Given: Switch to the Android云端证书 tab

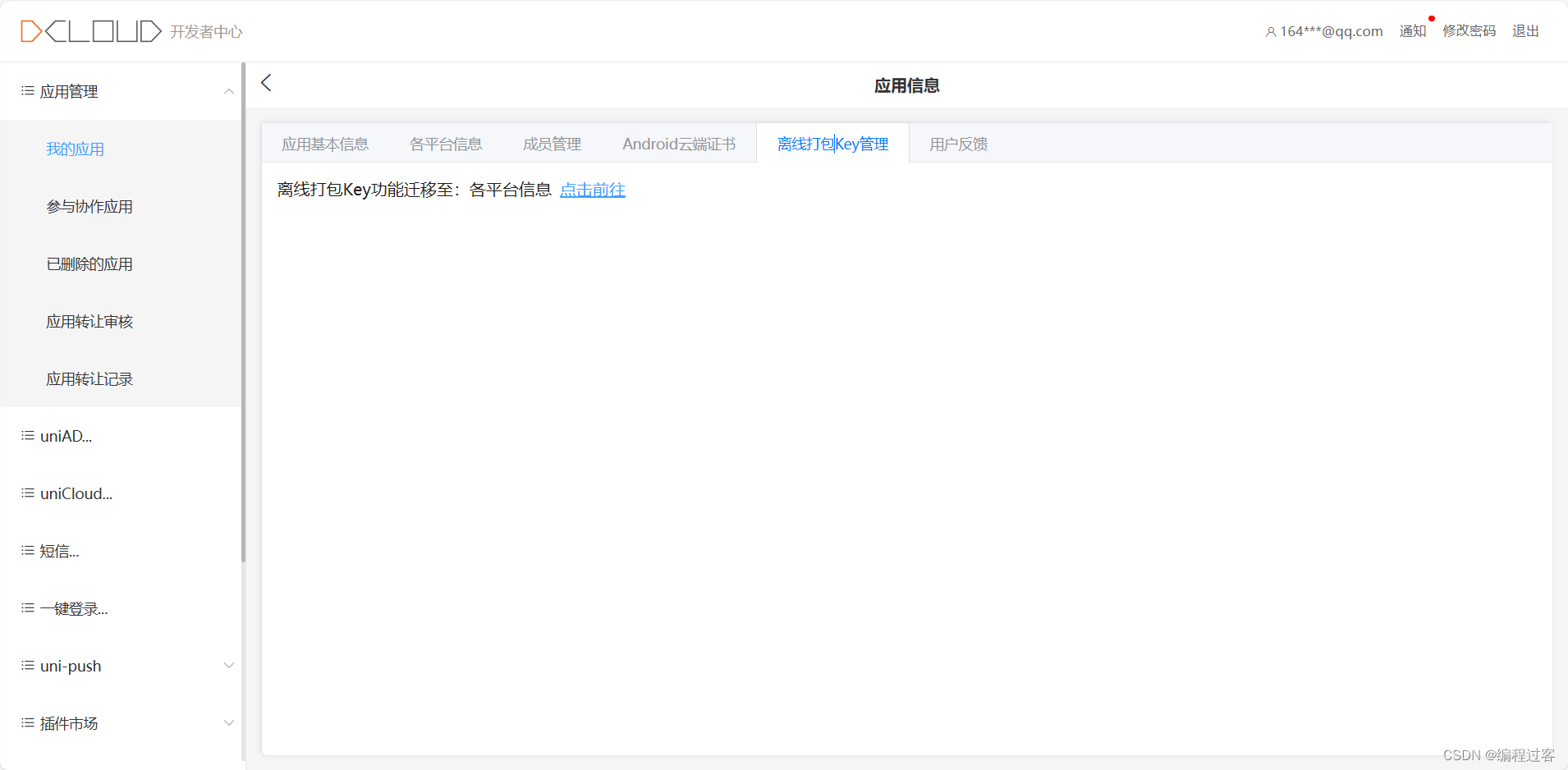Looking at the screenshot, I should click(x=679, y=144).
